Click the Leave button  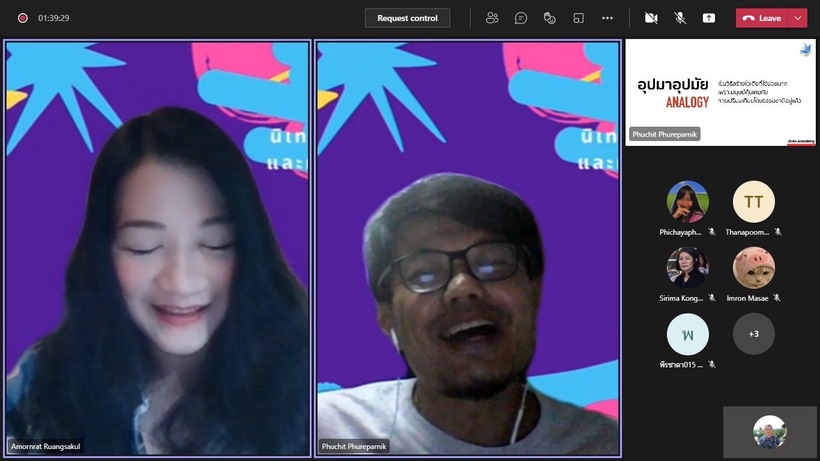pos(762,18)
